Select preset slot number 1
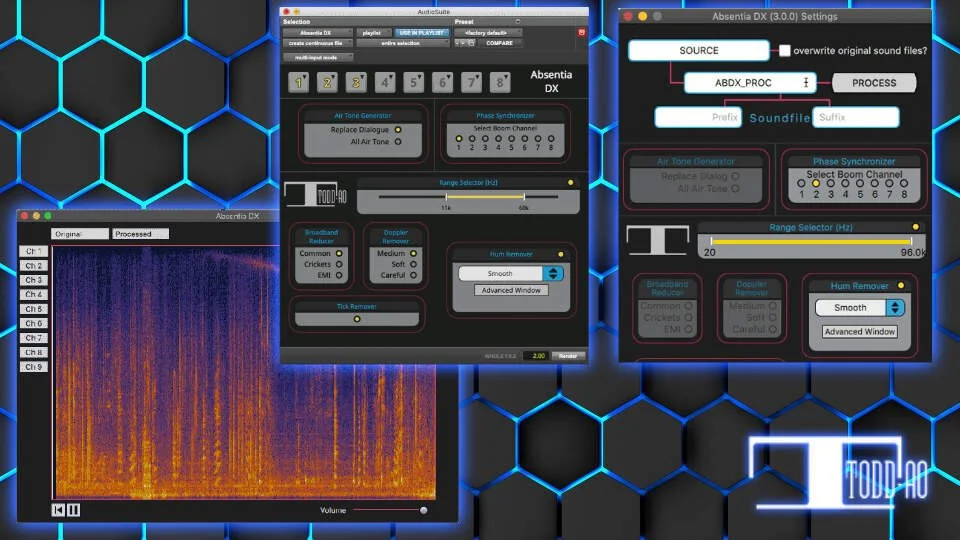This screenshot has width=960, height=540. 299,82
